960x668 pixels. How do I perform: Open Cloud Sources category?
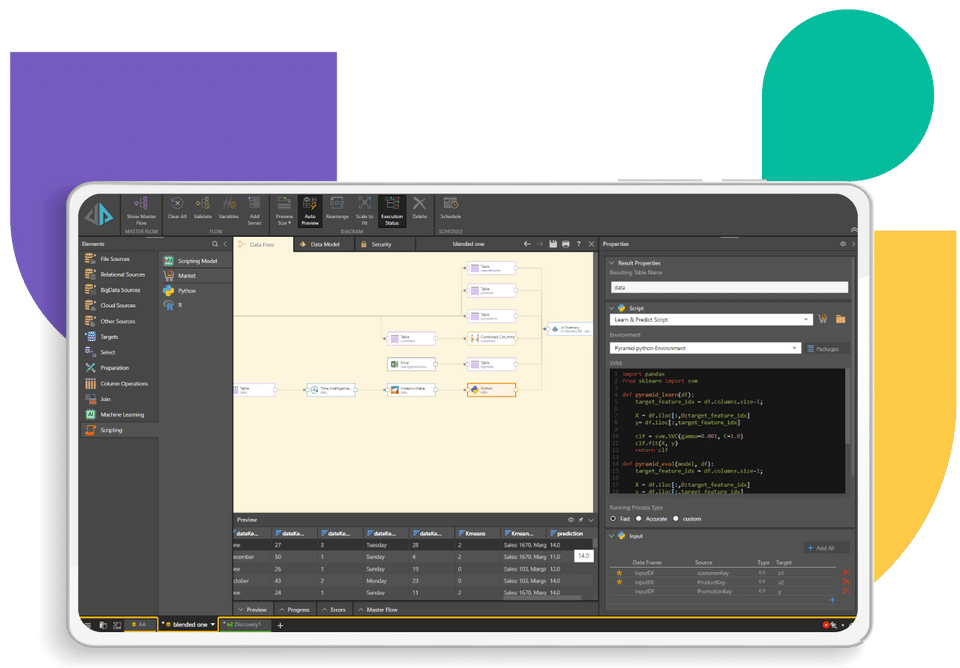[x=119, y=305]
